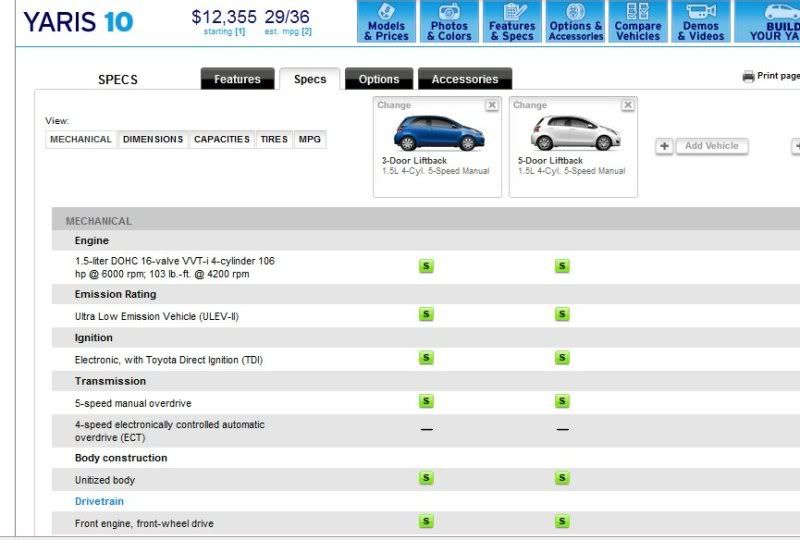Screen dimensions: 800x540
Task: Select the Specs tab
Action: pyautogui.click(x=310, y=79)
